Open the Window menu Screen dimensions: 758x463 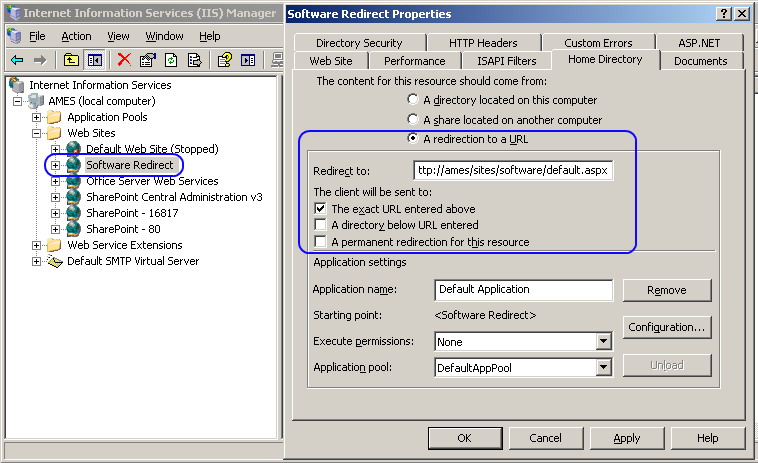tap(164, 36)
